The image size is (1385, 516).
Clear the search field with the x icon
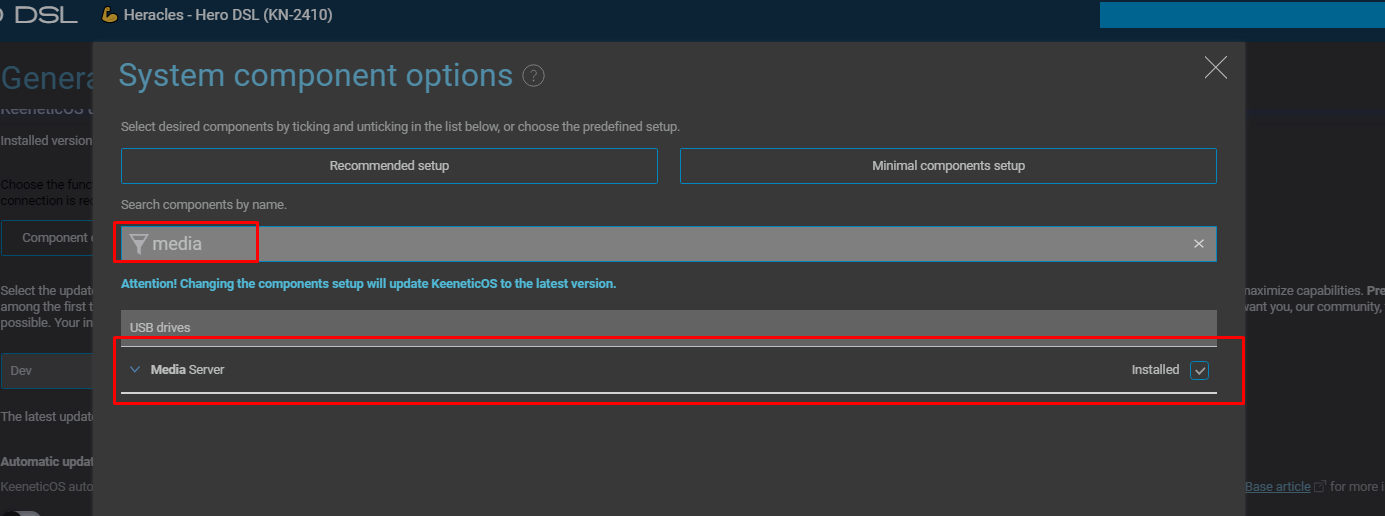[x=1199, y=244]
